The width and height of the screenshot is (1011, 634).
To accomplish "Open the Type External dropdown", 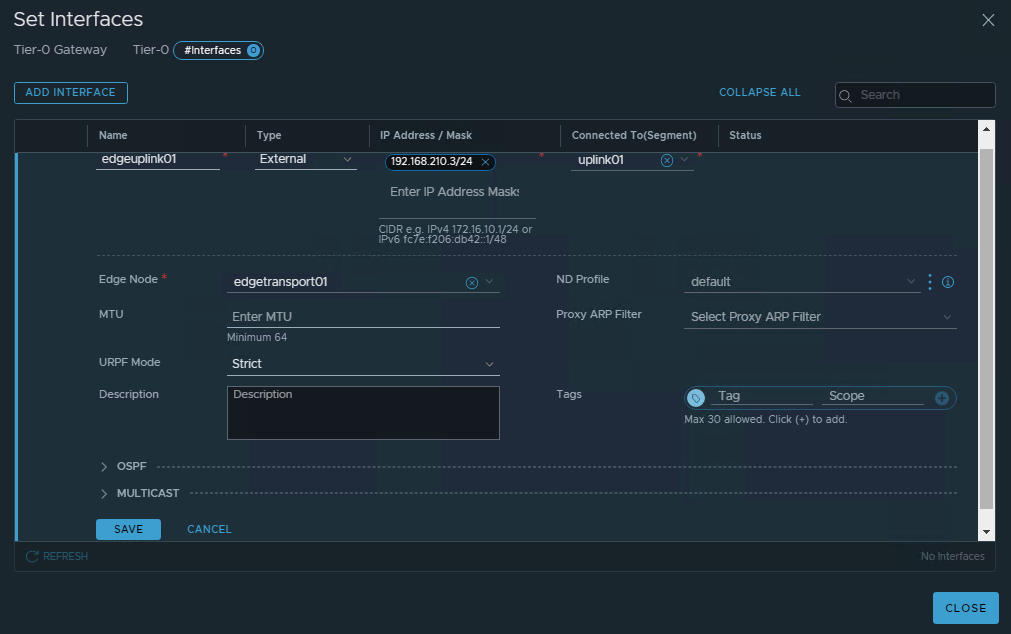I will (x=305, y=160).
